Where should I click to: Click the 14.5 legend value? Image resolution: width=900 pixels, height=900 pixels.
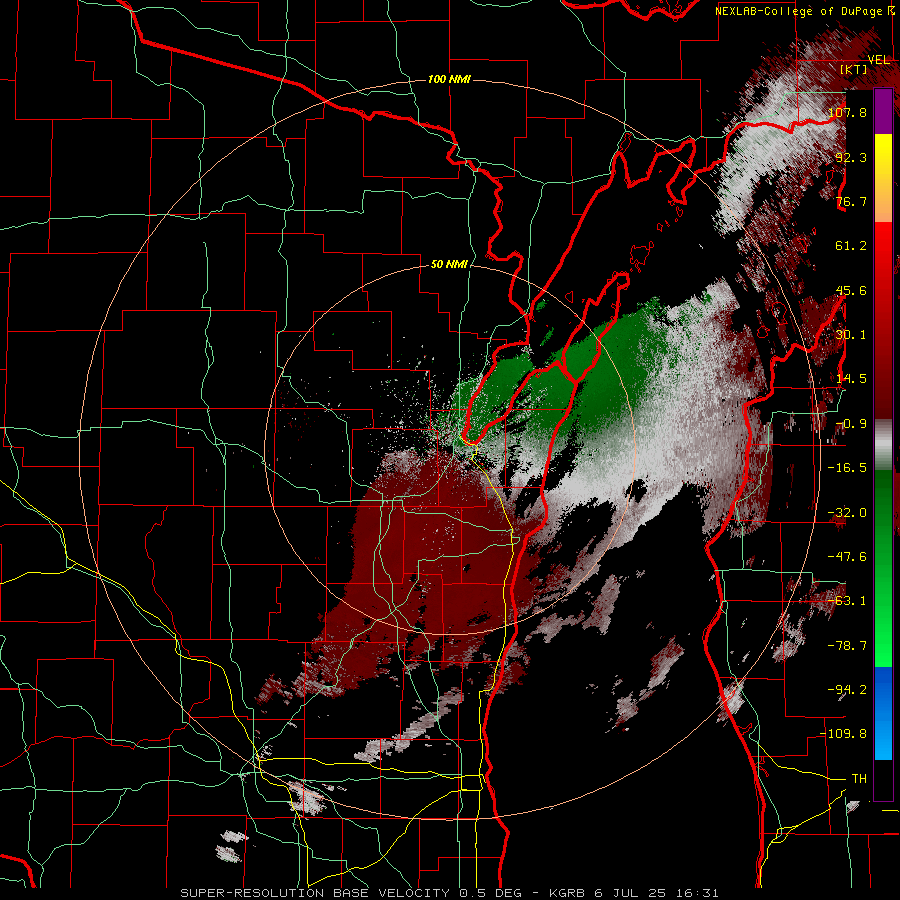851,379
